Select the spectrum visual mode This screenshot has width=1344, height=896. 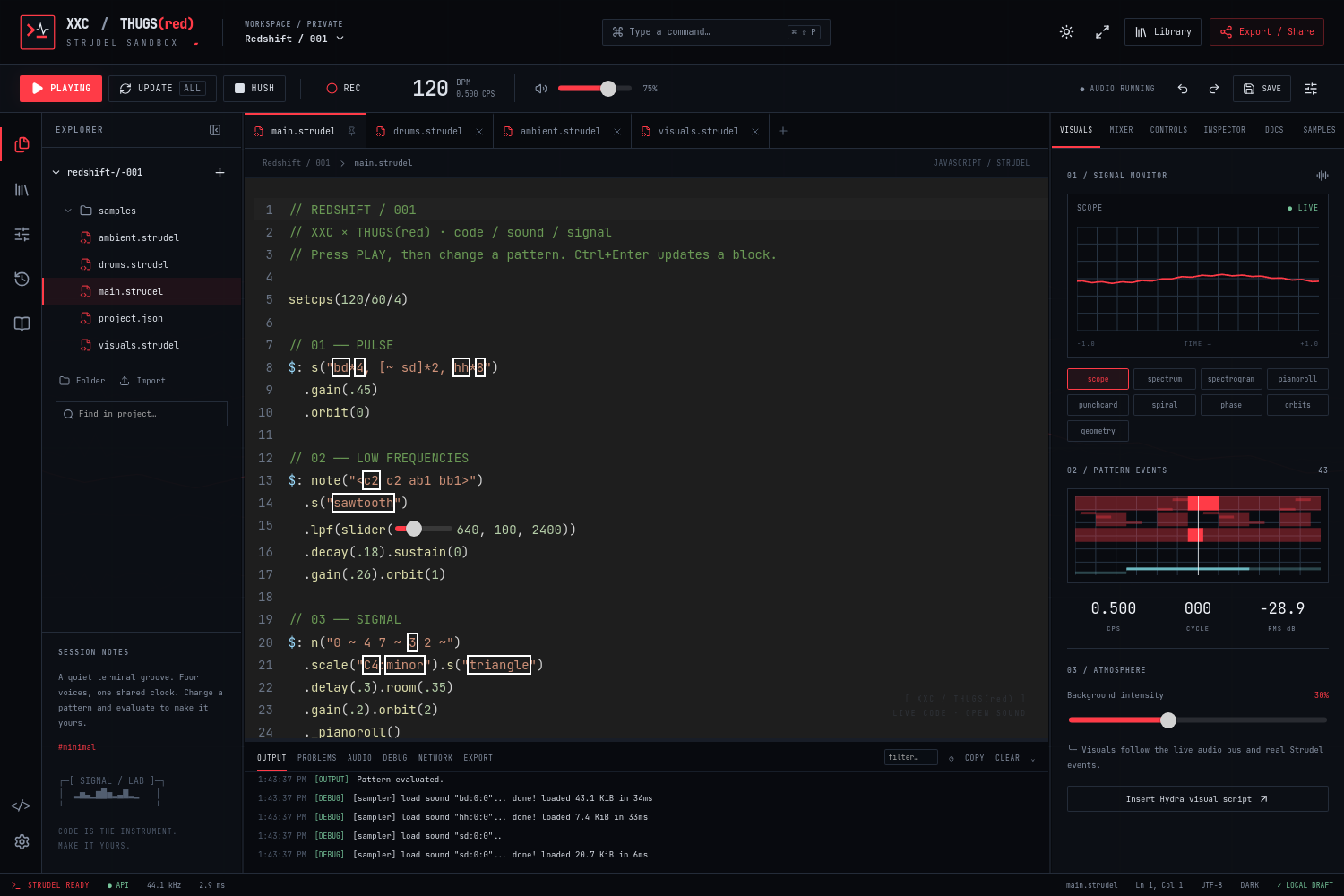(1165, 379)
